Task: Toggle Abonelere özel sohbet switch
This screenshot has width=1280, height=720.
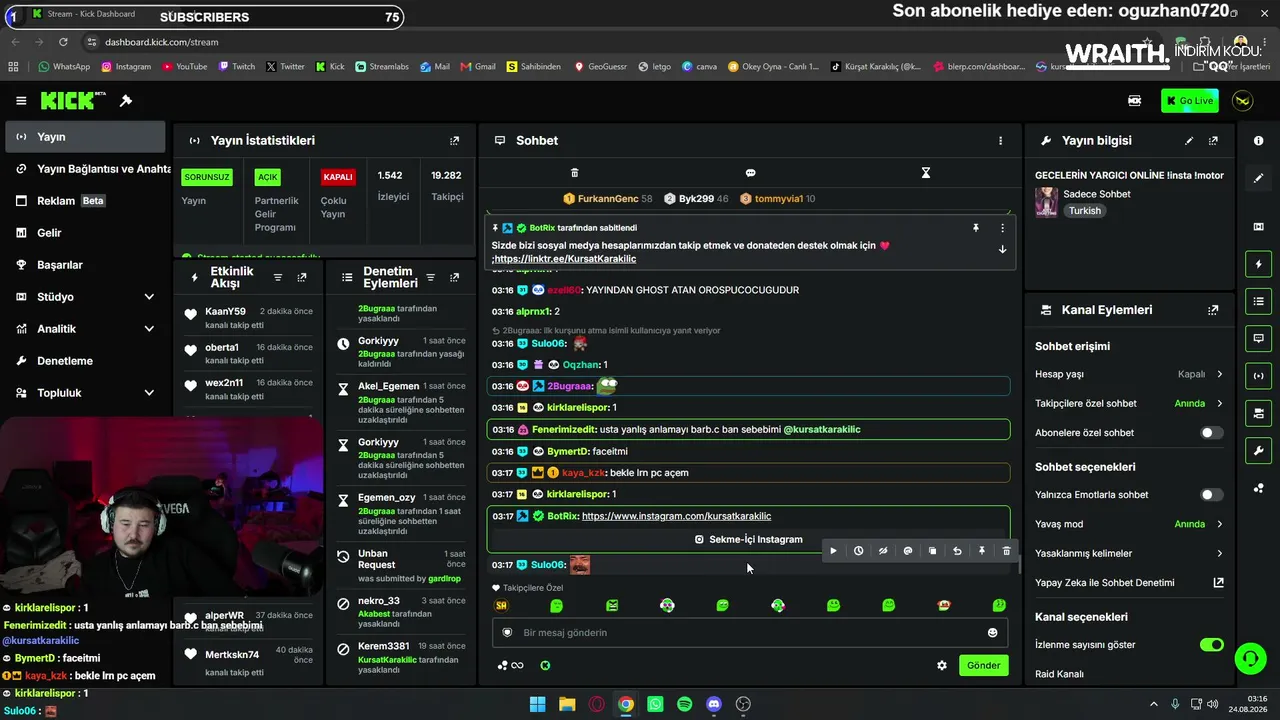Action: pos(1211,433)
